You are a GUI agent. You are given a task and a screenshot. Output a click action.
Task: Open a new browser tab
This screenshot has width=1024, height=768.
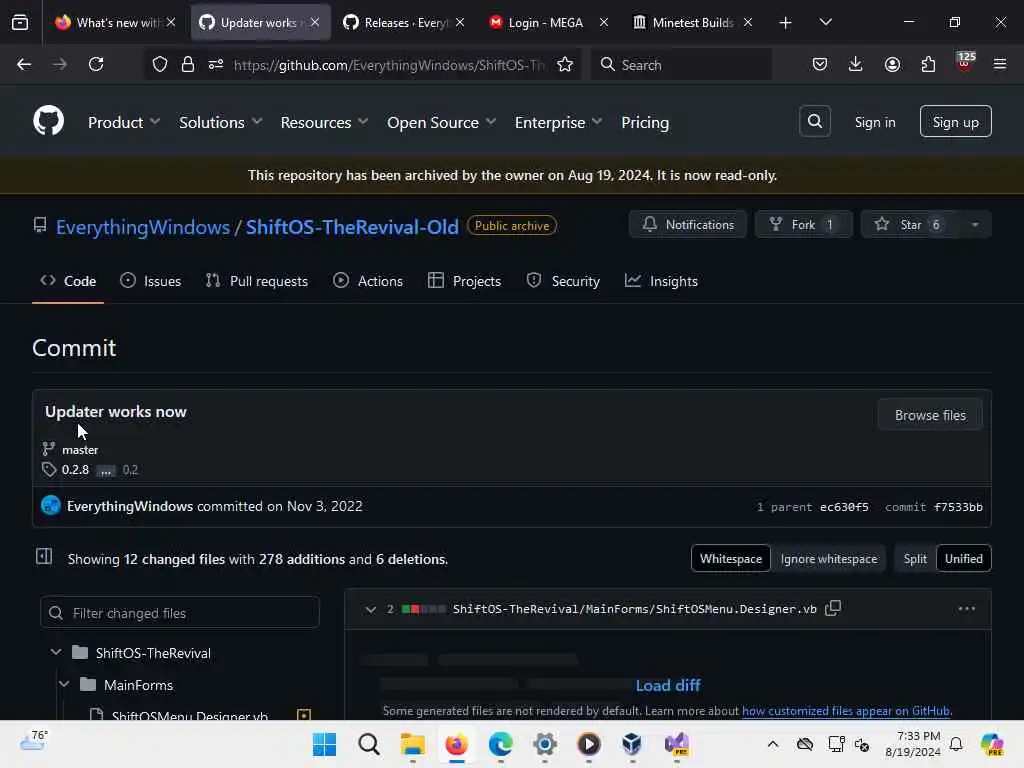786,22
